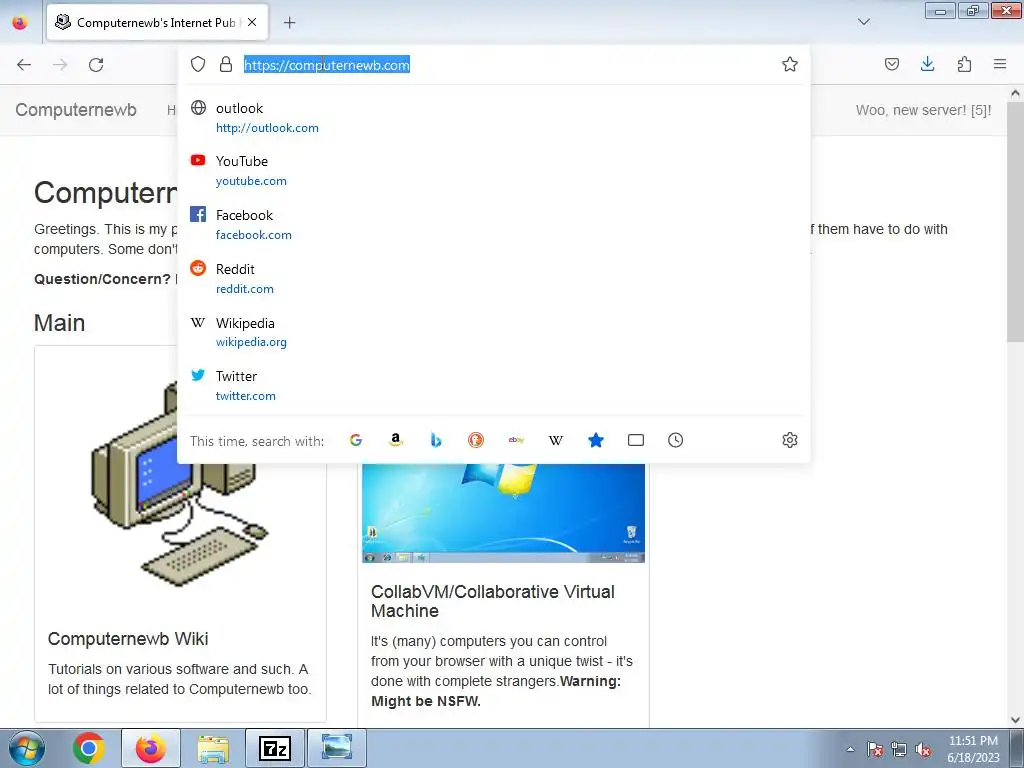Image resolution: width=1024 pixels, height=768 pixels.
Task: Show hidden tray icons arrow
Action: tap(850, 749)
